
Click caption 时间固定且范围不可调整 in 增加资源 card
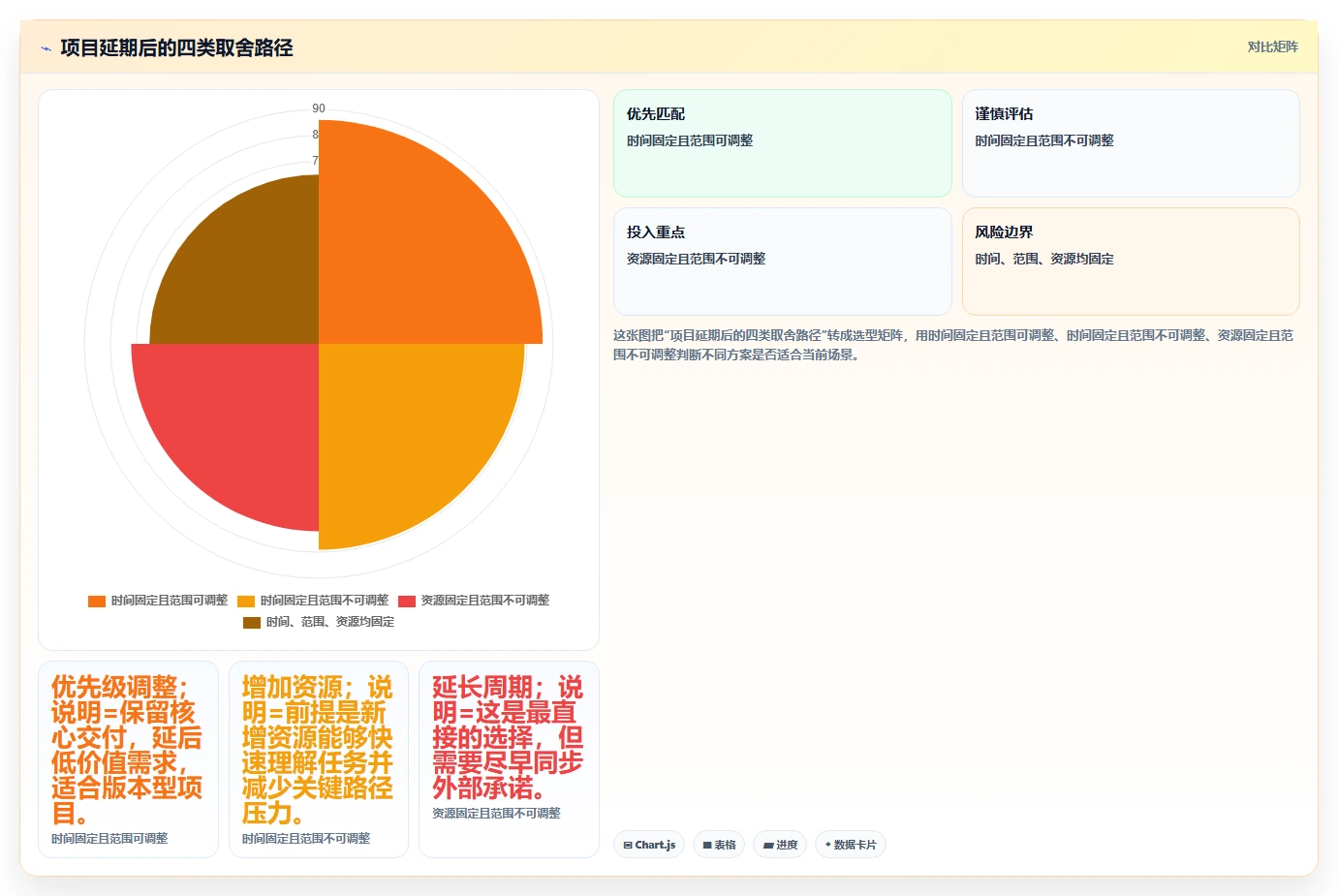(306, 839)
